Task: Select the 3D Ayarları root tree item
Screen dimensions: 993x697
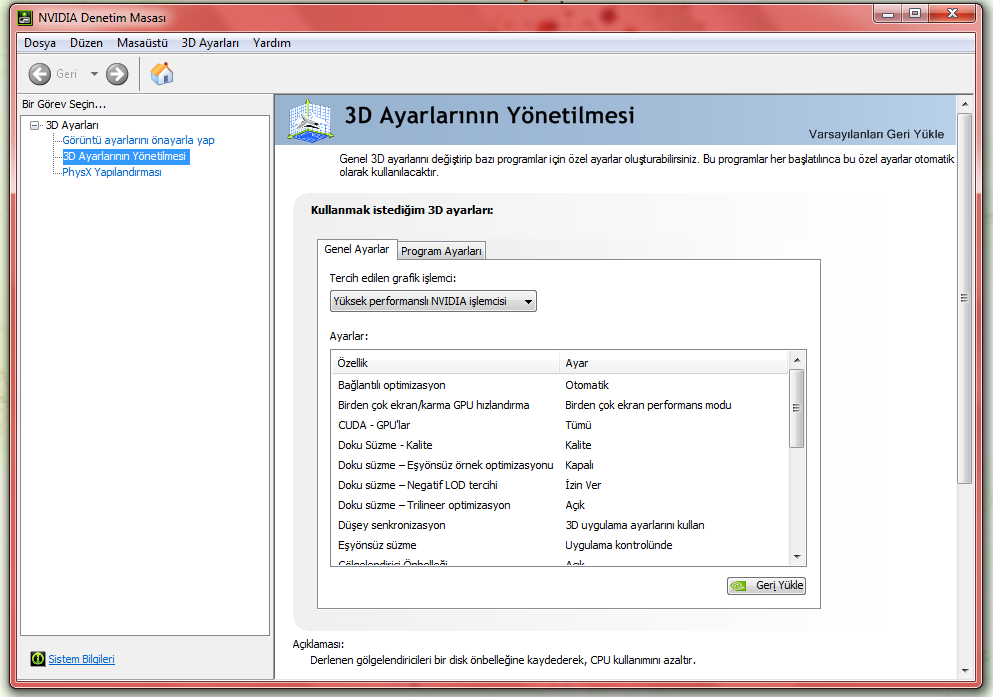Action: pyautogui.click(x=72, y=125)
